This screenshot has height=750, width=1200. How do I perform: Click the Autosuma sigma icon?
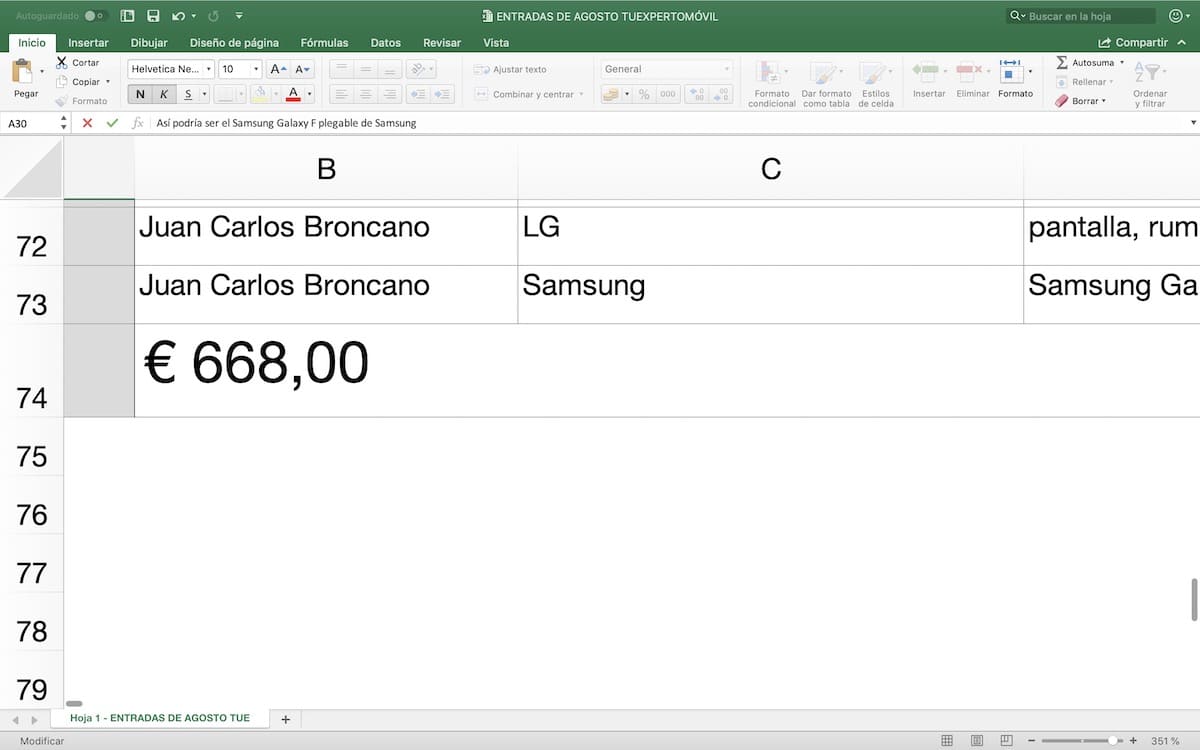[1062, 62]
